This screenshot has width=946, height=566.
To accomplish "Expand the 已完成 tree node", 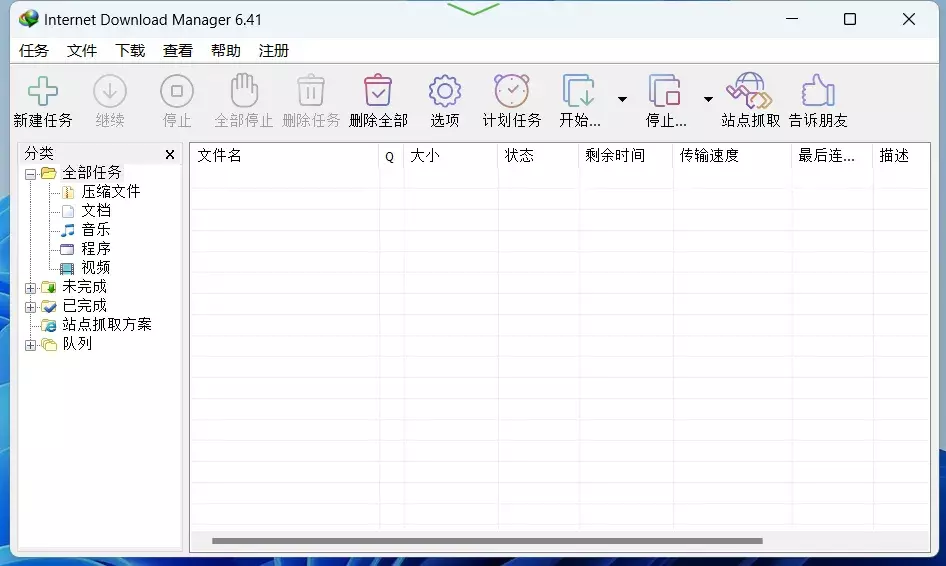I will click(30, 307).
